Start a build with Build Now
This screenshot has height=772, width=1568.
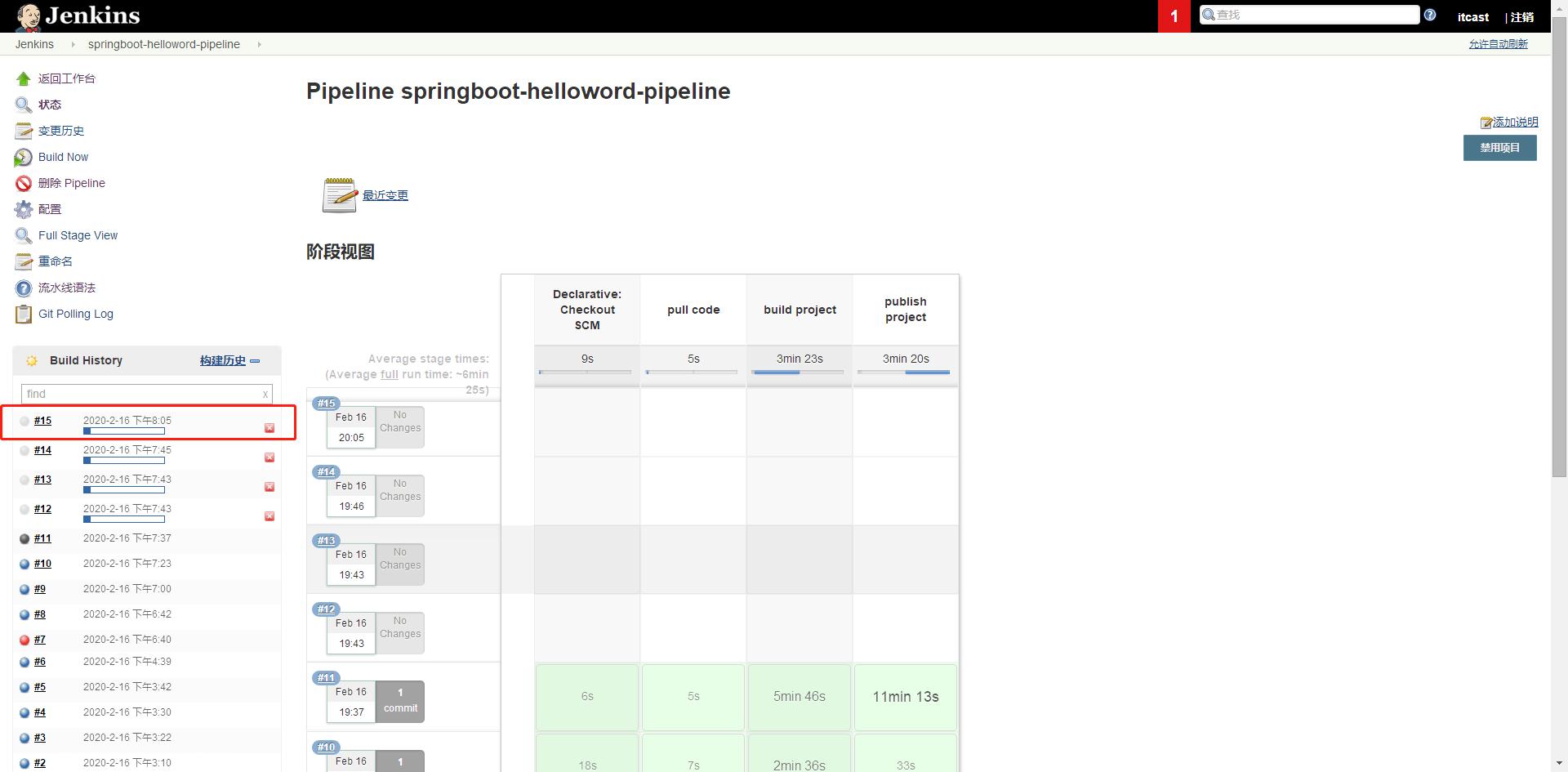click(63, 158)
